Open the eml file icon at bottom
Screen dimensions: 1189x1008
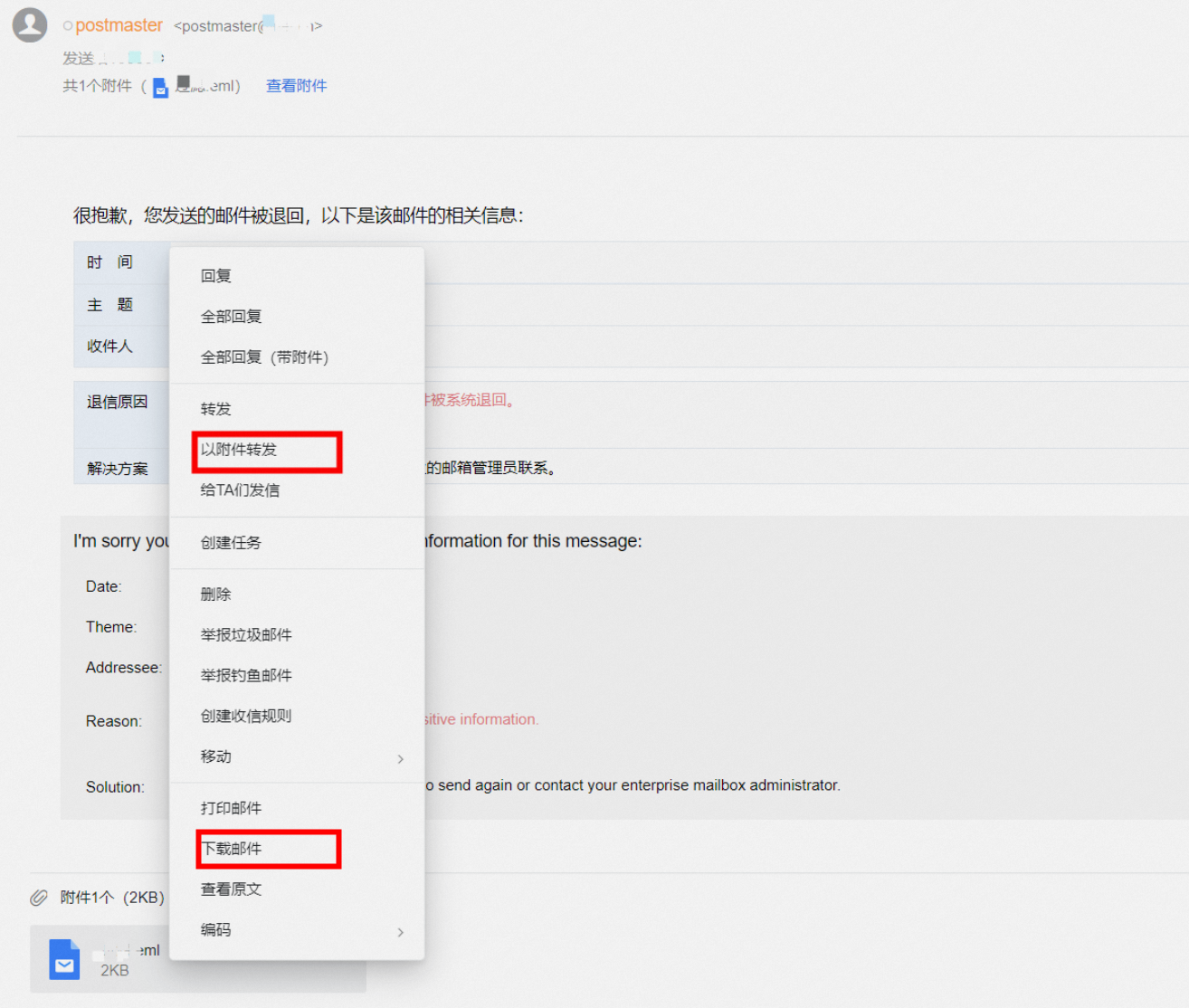point(64,960)
